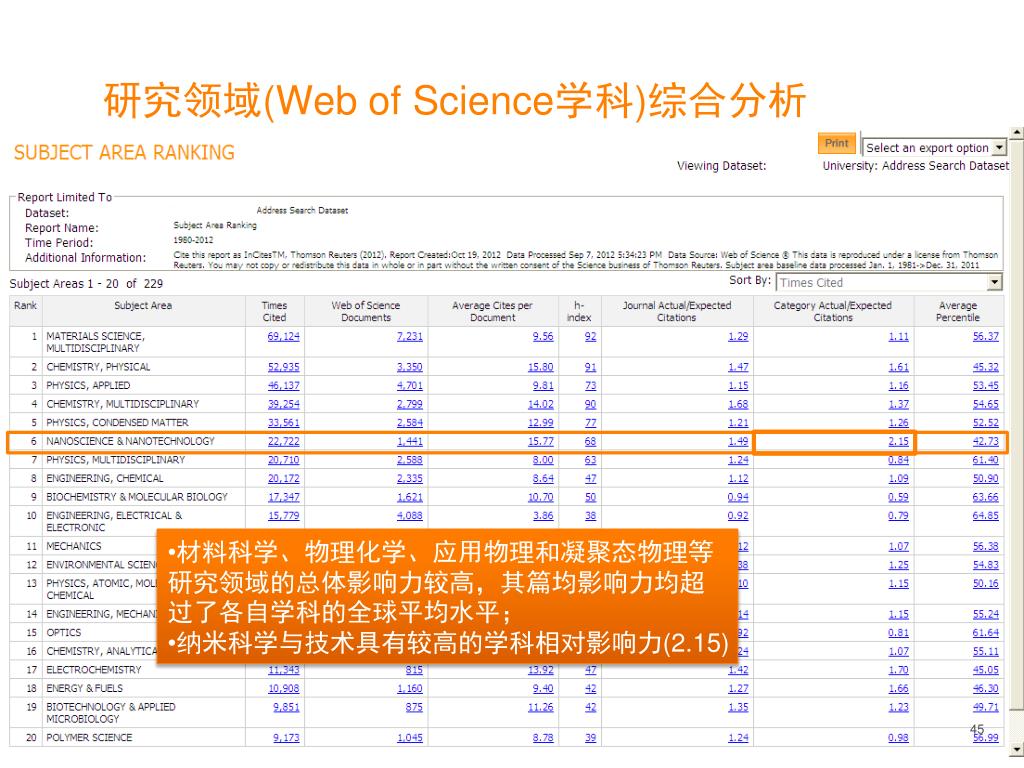Click documents count 1,441 link
The height and width of the screenshot is (768, 1024).
(x=409, y=441)
